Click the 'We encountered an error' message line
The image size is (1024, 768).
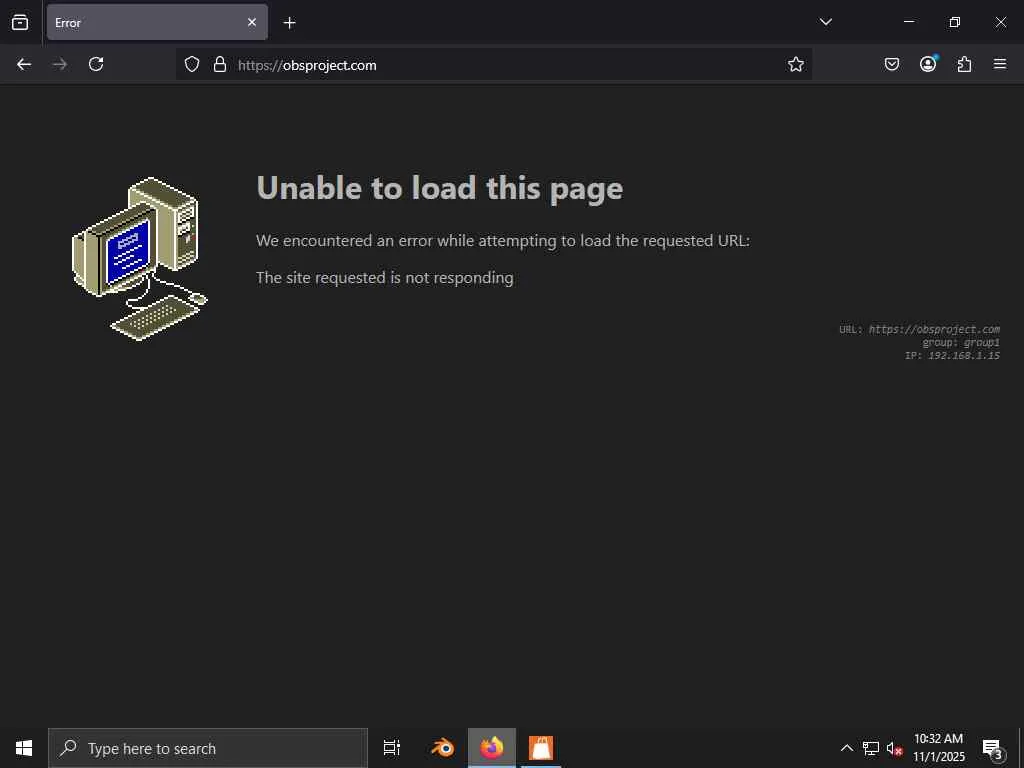tap(503, 241)
